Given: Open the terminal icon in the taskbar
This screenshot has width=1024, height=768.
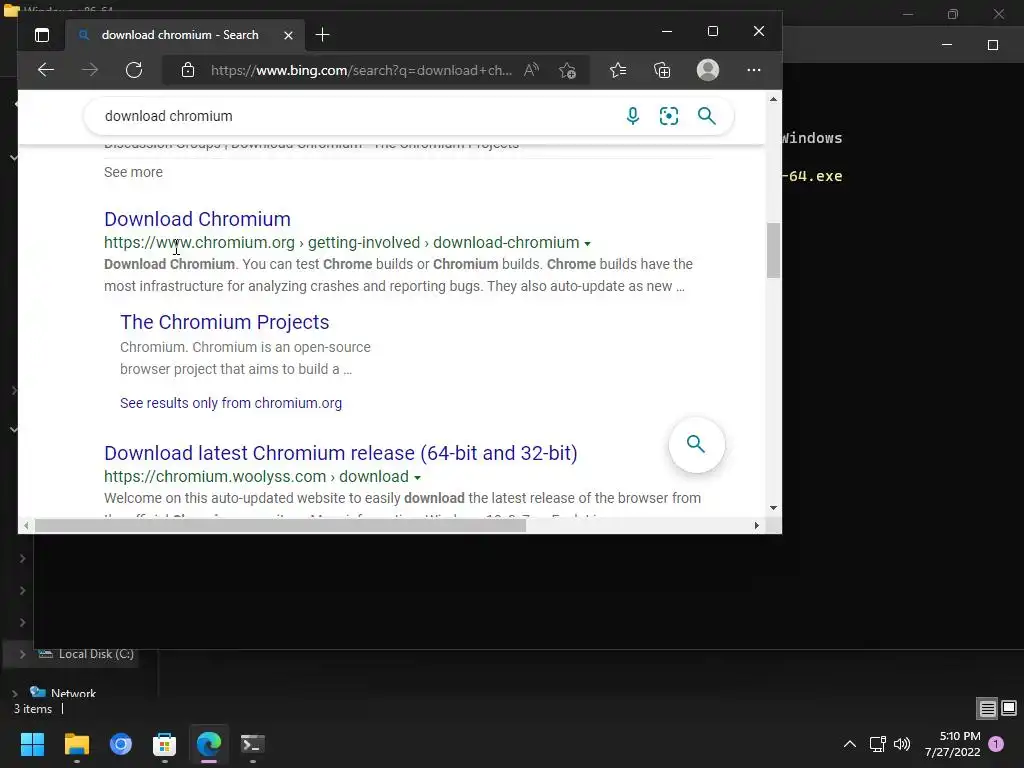Looking at the screenshot, I should [x=253, y=744].
